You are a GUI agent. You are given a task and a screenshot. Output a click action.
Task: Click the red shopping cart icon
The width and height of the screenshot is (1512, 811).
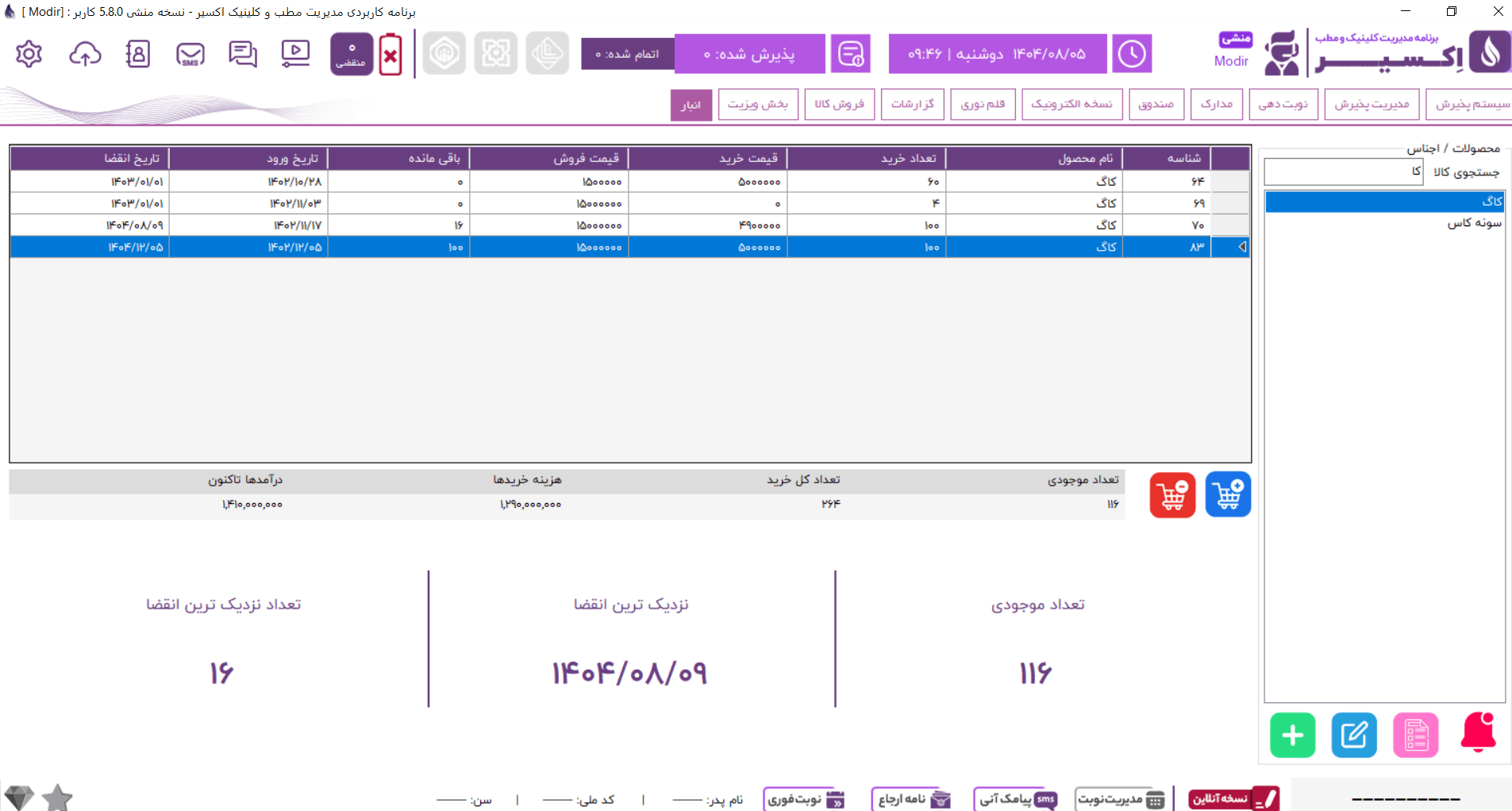click(1172, 494)
